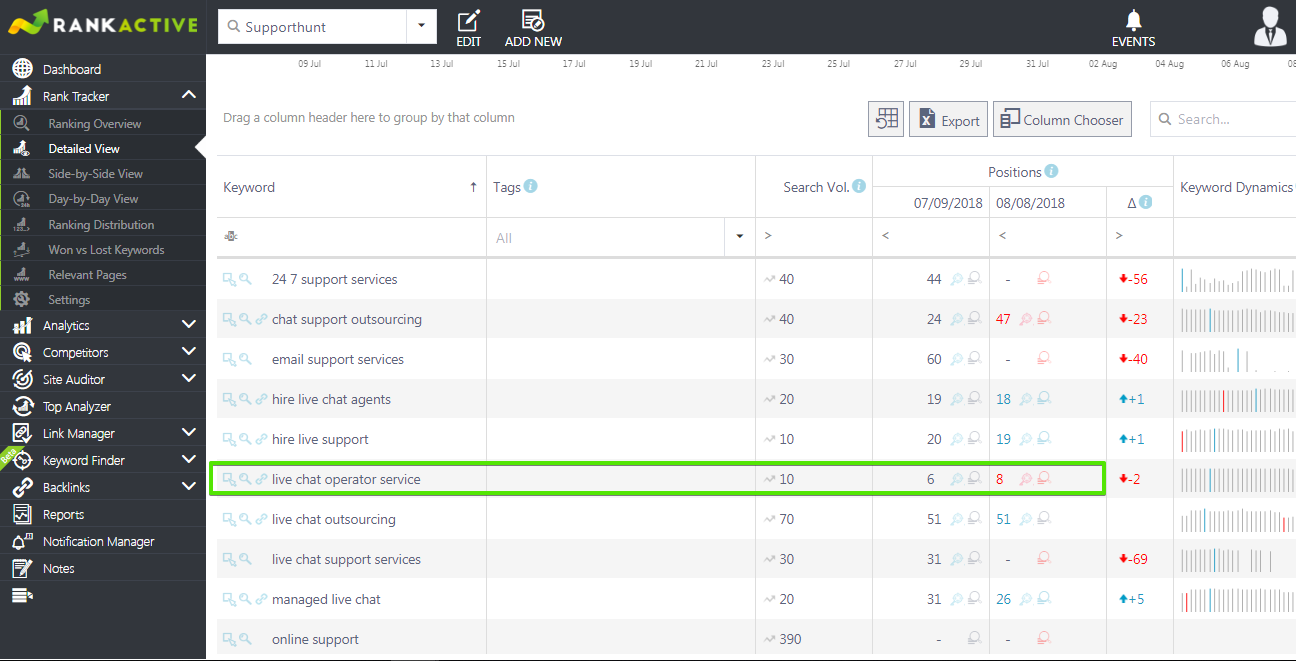Image resolution: width=1296 pixels, height=661 pixels.
Task: Click the Supporthunt project field
Action: click(313, 27)
